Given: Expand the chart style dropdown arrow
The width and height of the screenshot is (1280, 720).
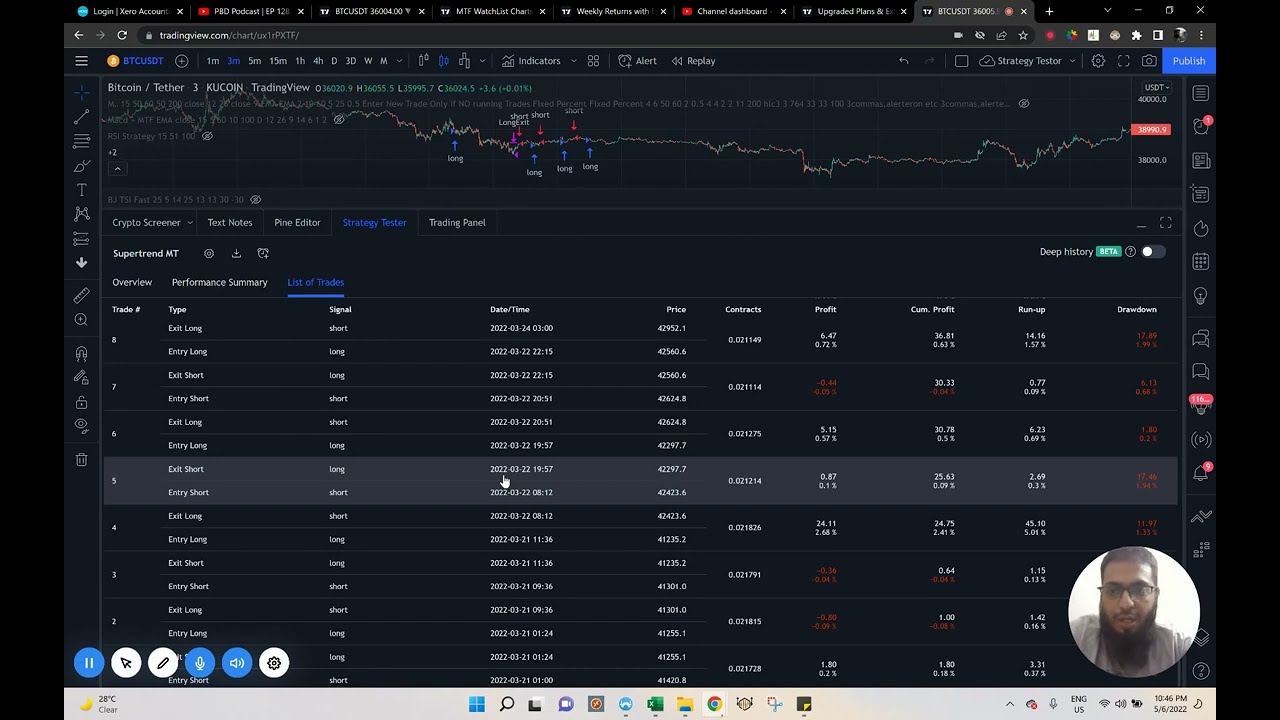Looking at the screenshot, I should [481, 61].
